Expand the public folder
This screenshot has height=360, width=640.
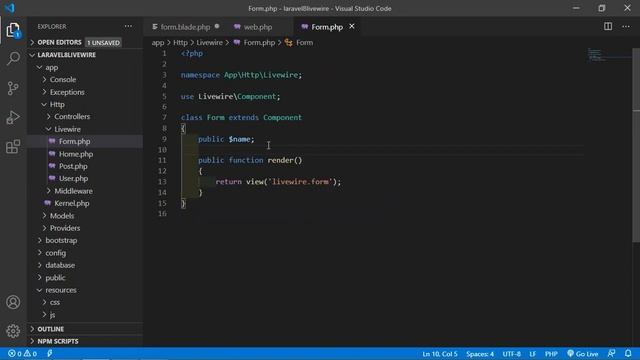pos(55,278)
